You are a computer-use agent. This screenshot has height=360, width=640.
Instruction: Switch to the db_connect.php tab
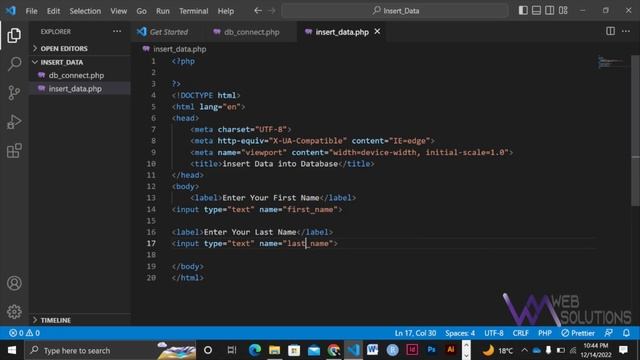[251, 32]
